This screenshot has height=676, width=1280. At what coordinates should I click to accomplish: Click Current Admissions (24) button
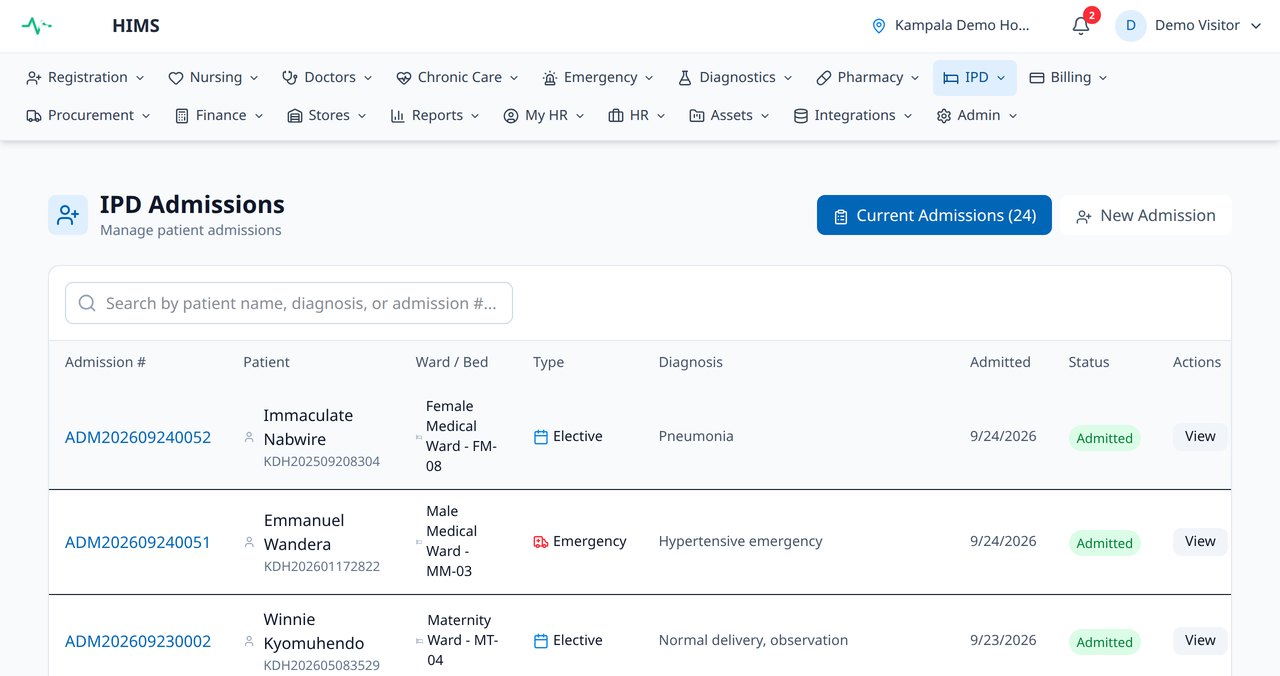(934, 215)
